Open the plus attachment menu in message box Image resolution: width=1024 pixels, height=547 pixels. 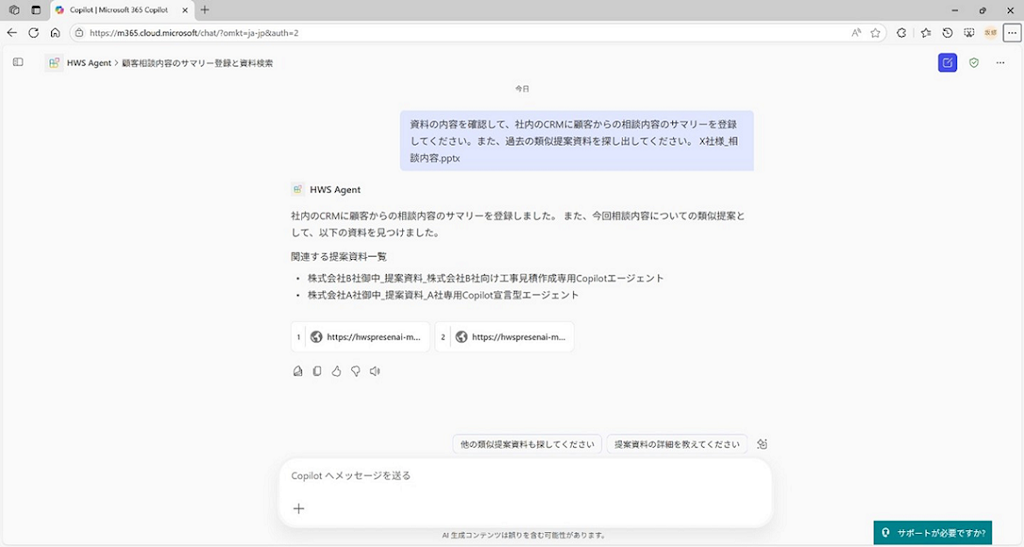point(298,508)
